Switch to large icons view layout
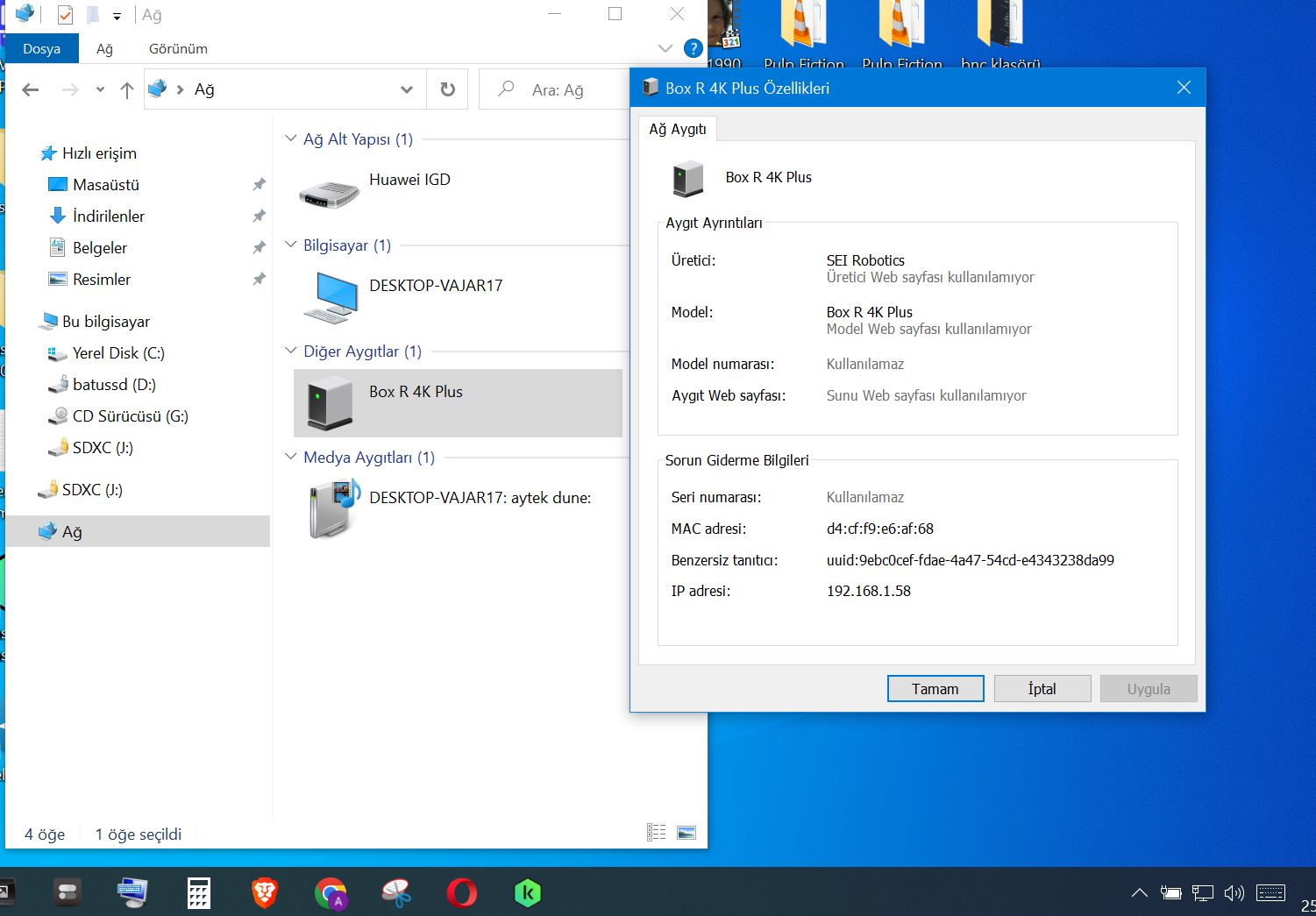 tap(686, 833)
